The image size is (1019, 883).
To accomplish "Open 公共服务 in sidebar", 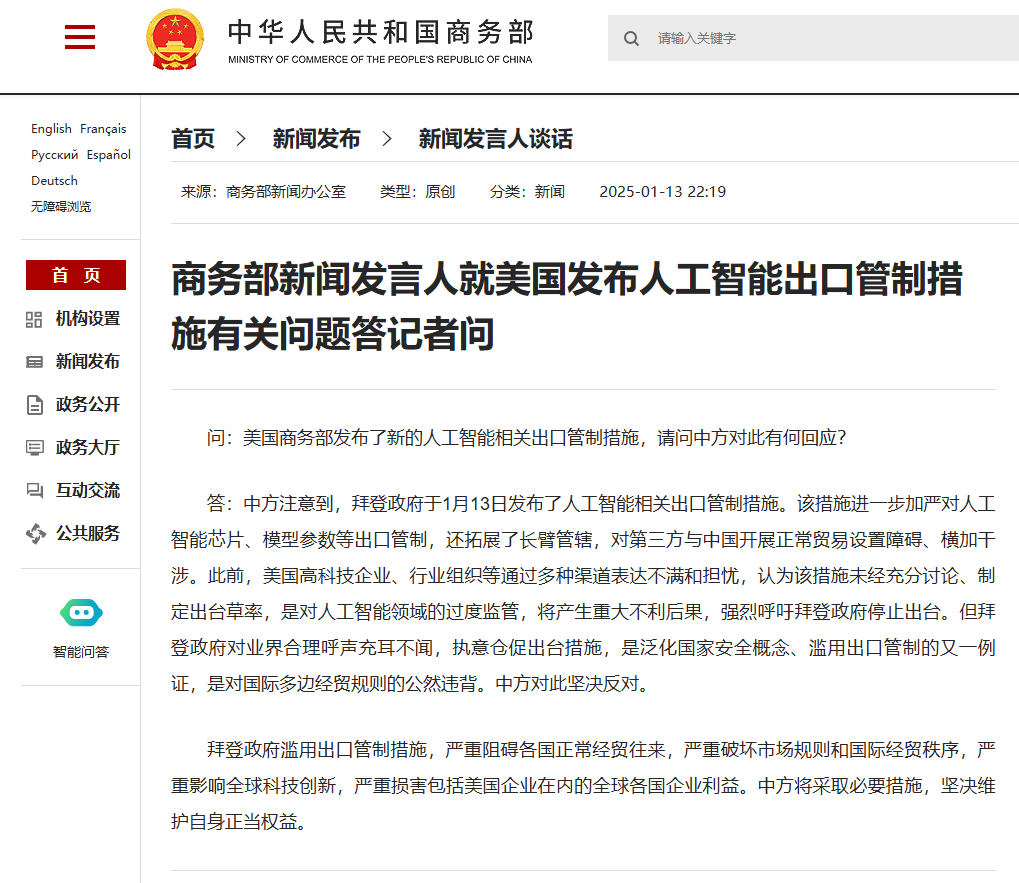I will [88, 533].
